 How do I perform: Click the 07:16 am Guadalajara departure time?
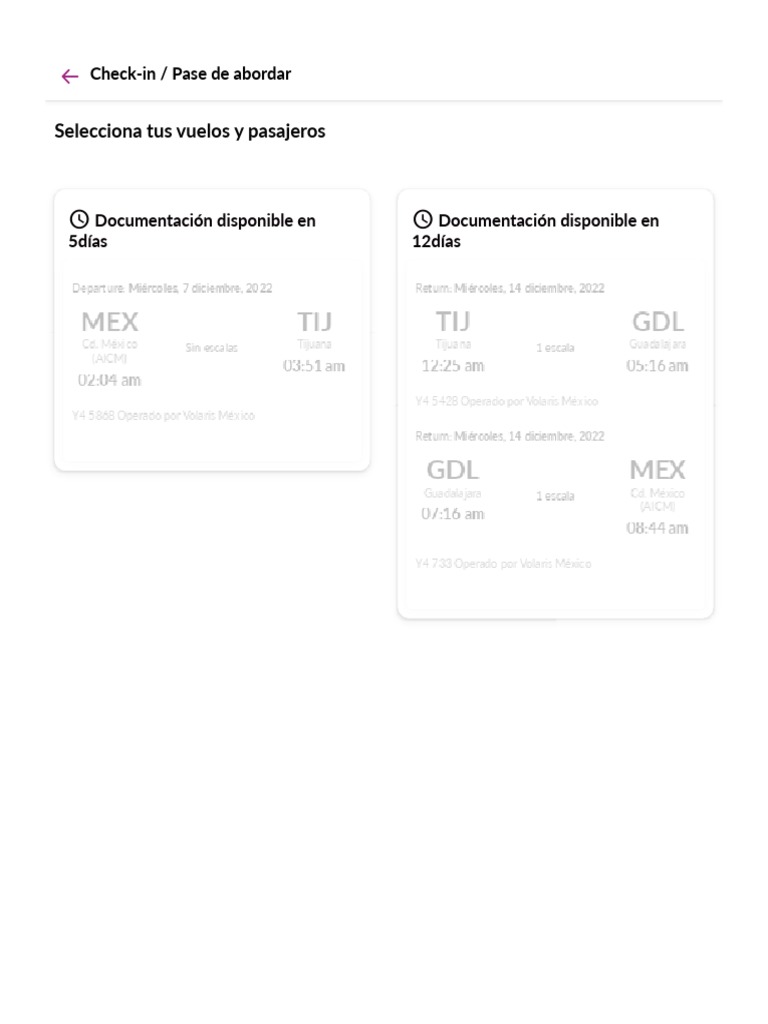(x=453, y=514)
